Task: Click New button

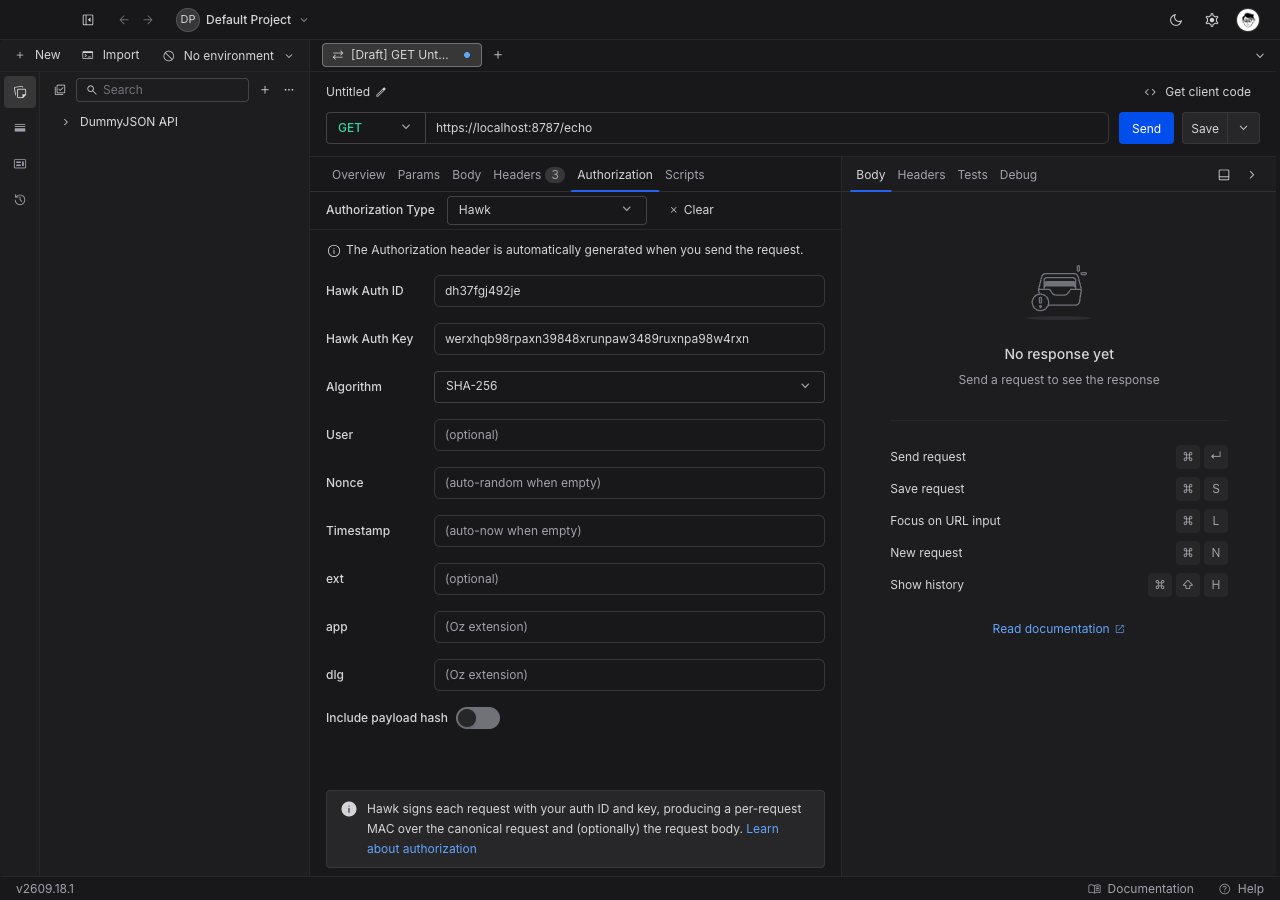Action: click(38, 55)
